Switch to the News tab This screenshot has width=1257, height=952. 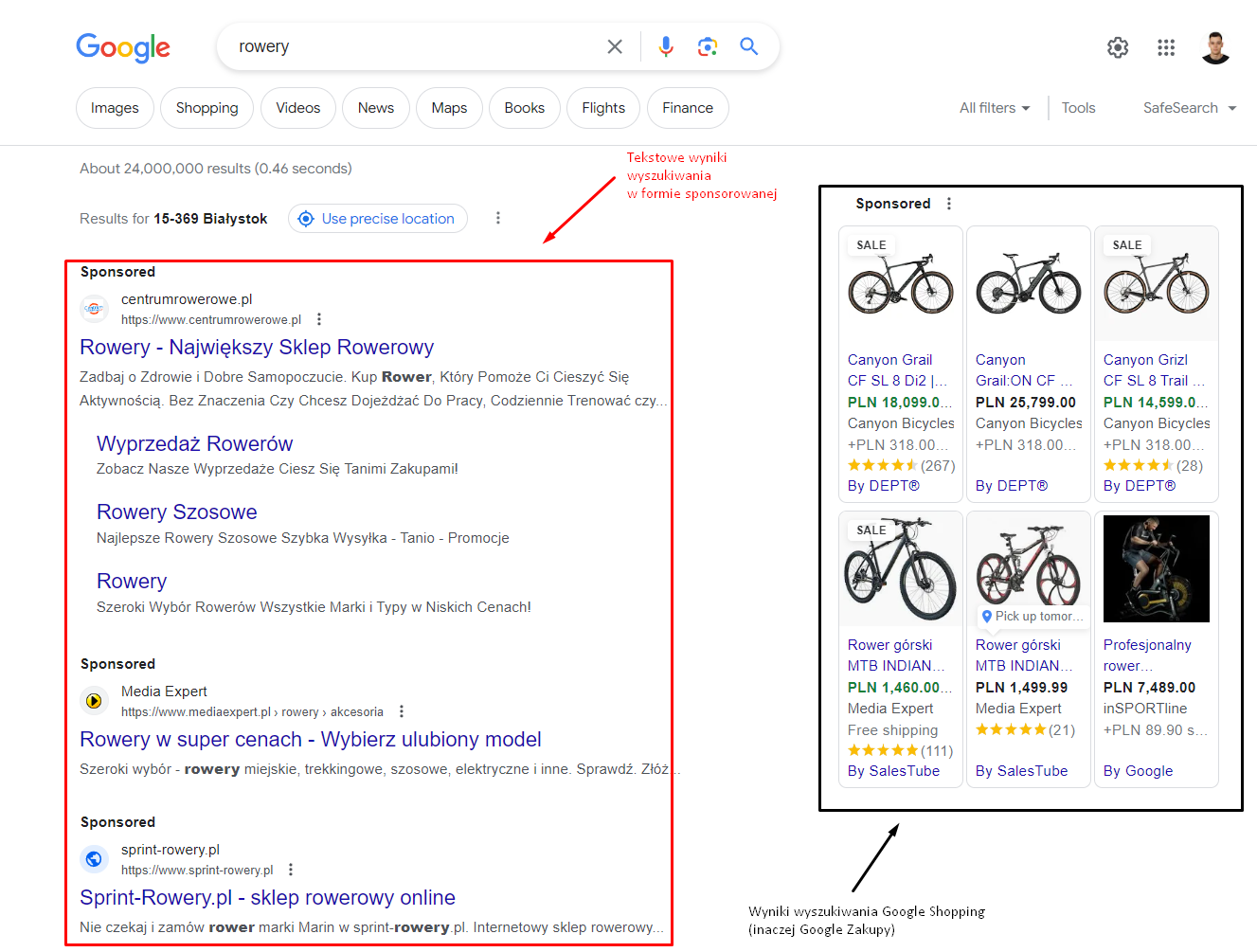[376, 108]
